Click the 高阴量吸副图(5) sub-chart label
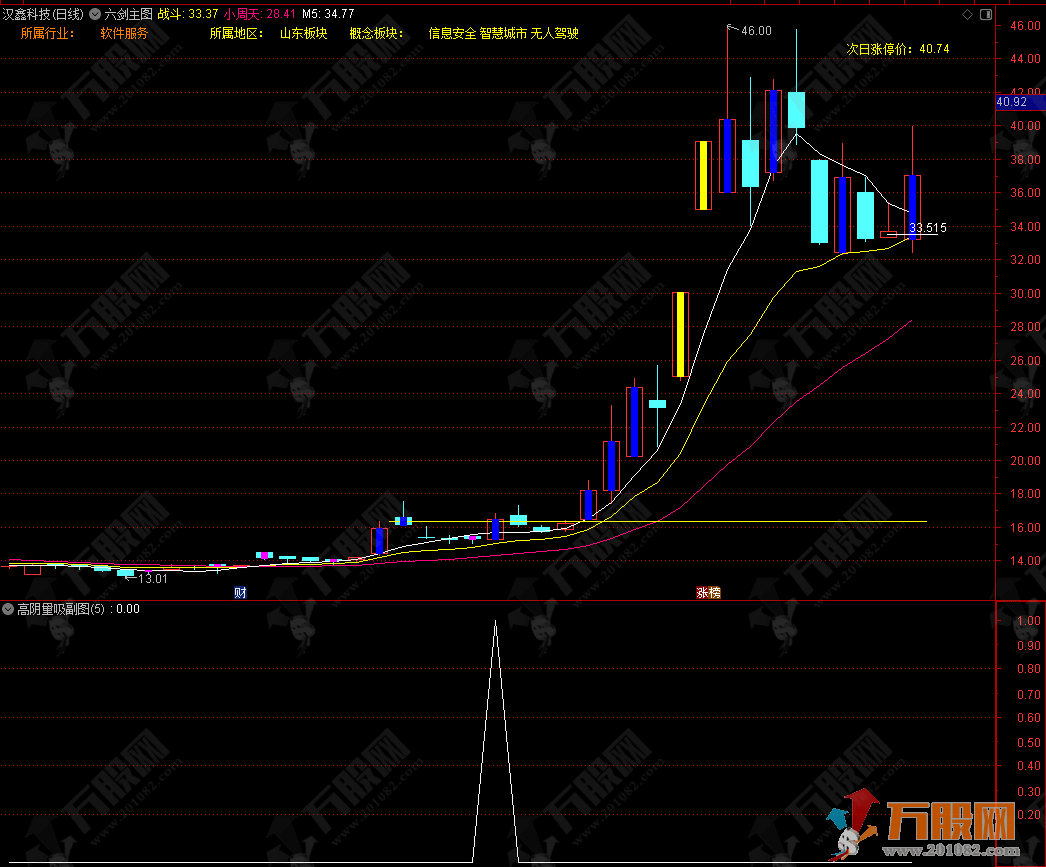Viewport: 1046px width, 867px height. (x=61, y=609)
